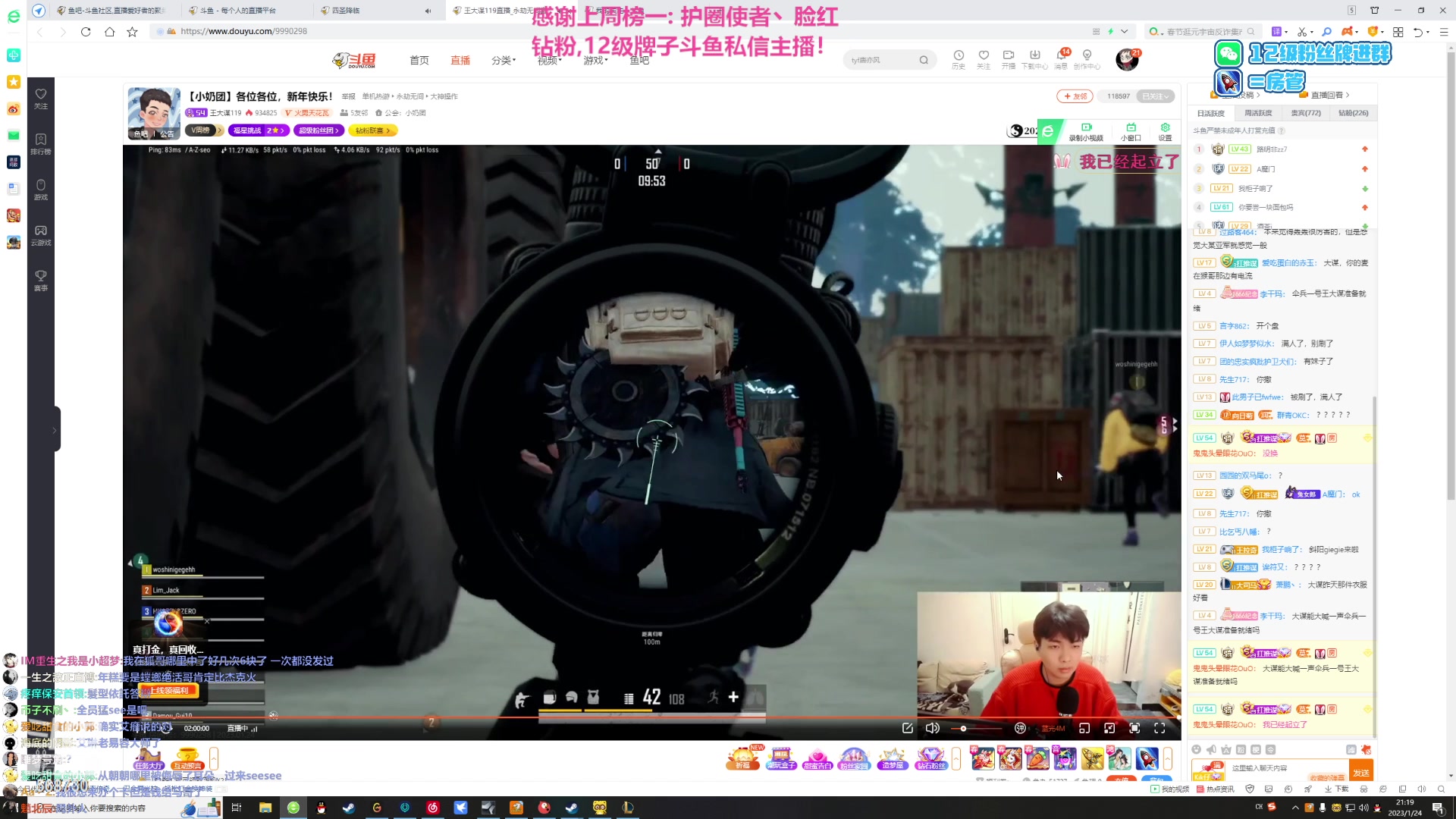Viewport: 1456px width, 819px height.
Task: Expand the arrow next to 互动预言
Action: click(214, 758)
